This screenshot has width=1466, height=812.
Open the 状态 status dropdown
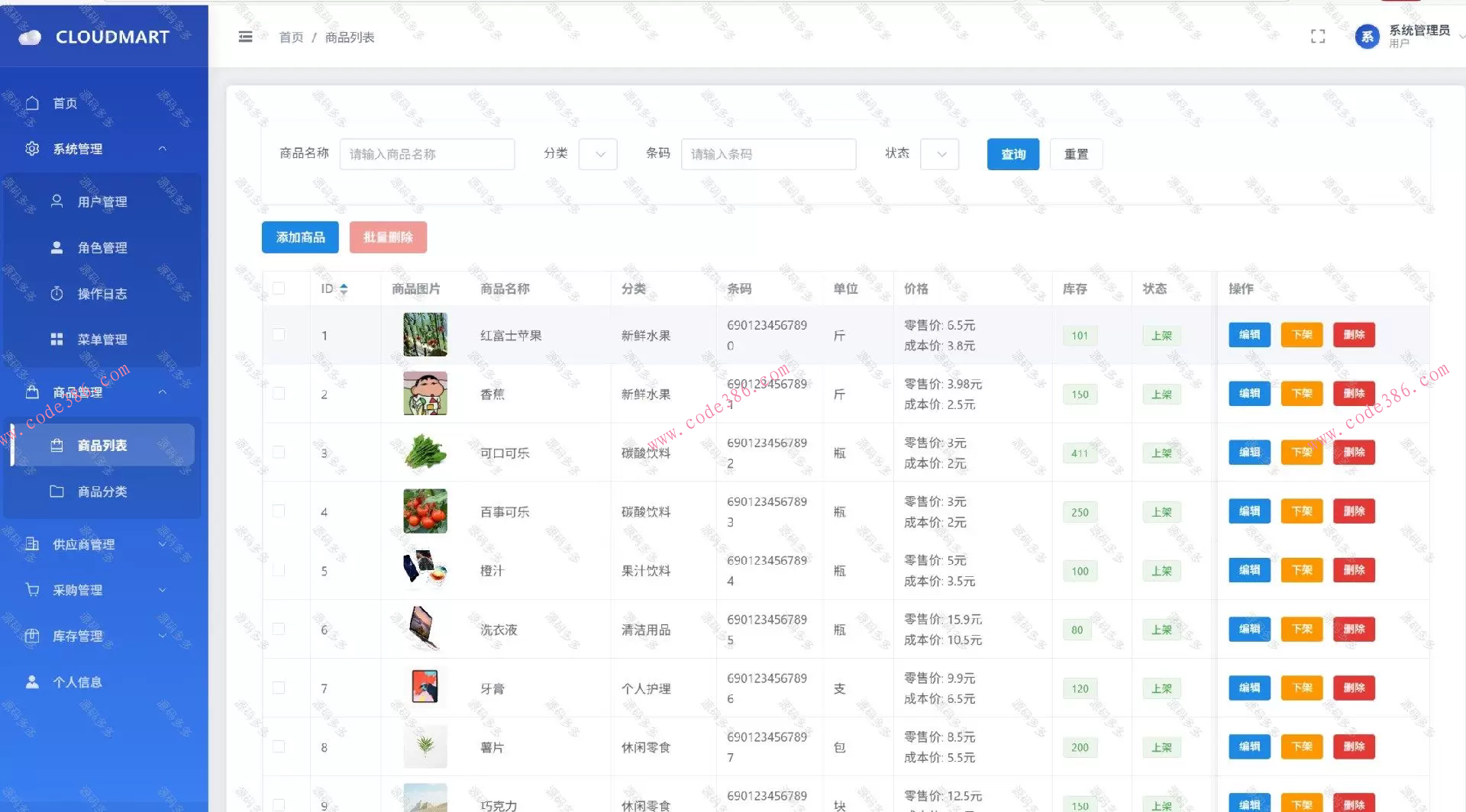[x=939, y=153]
